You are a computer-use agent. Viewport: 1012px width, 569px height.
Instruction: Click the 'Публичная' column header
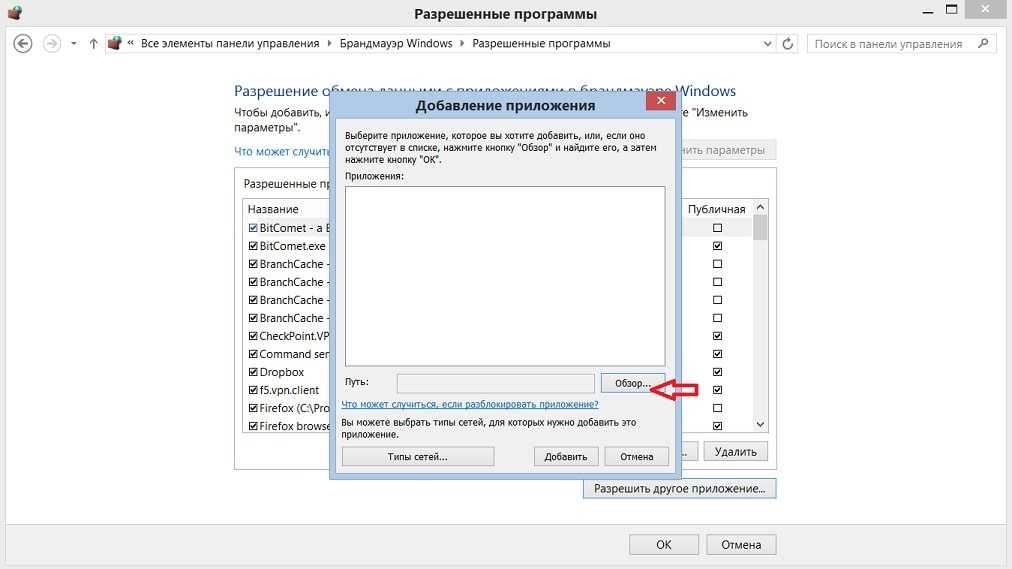tap(716, 209)
